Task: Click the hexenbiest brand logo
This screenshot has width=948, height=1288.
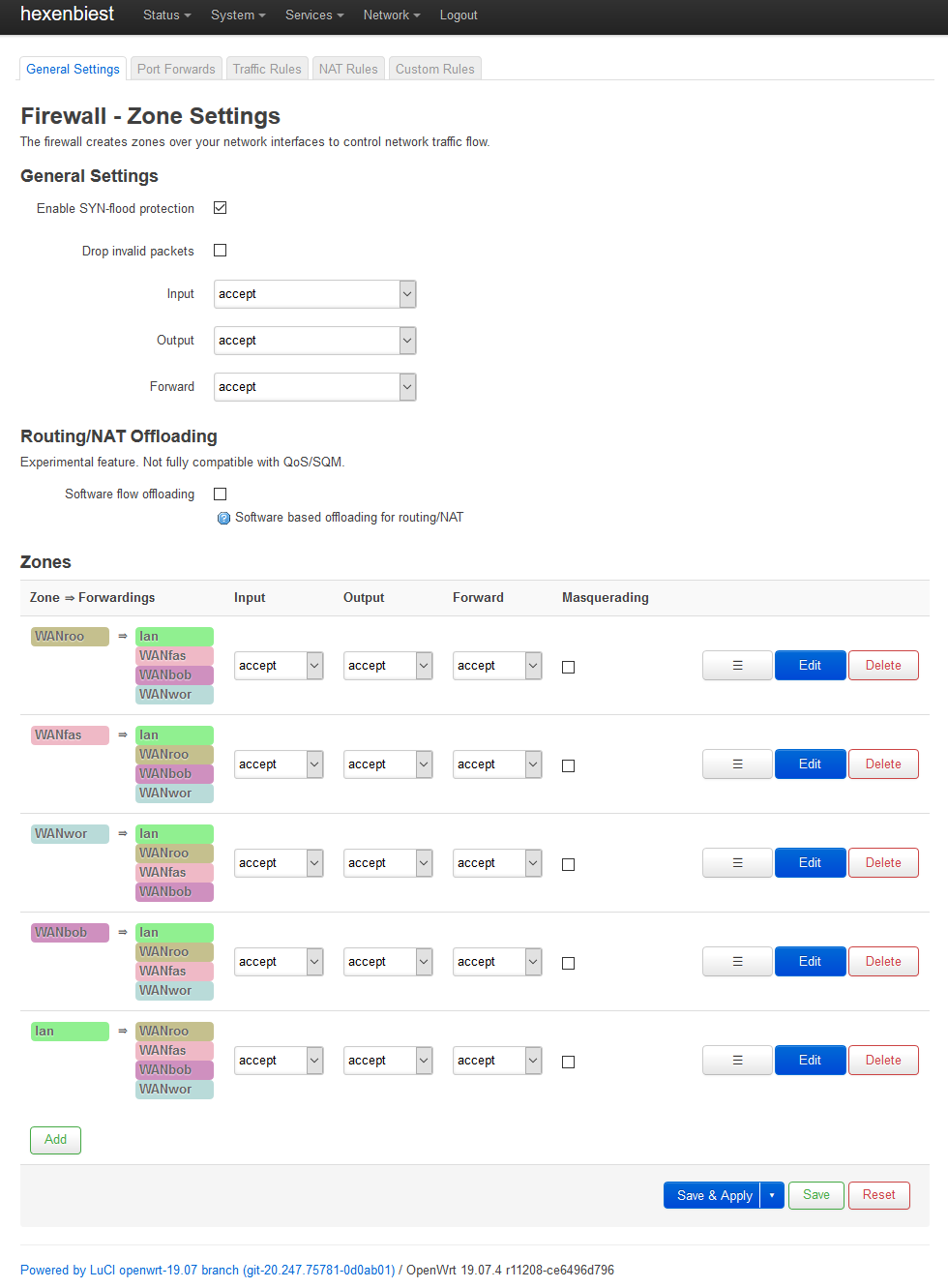Action: (x=67, y=15)
